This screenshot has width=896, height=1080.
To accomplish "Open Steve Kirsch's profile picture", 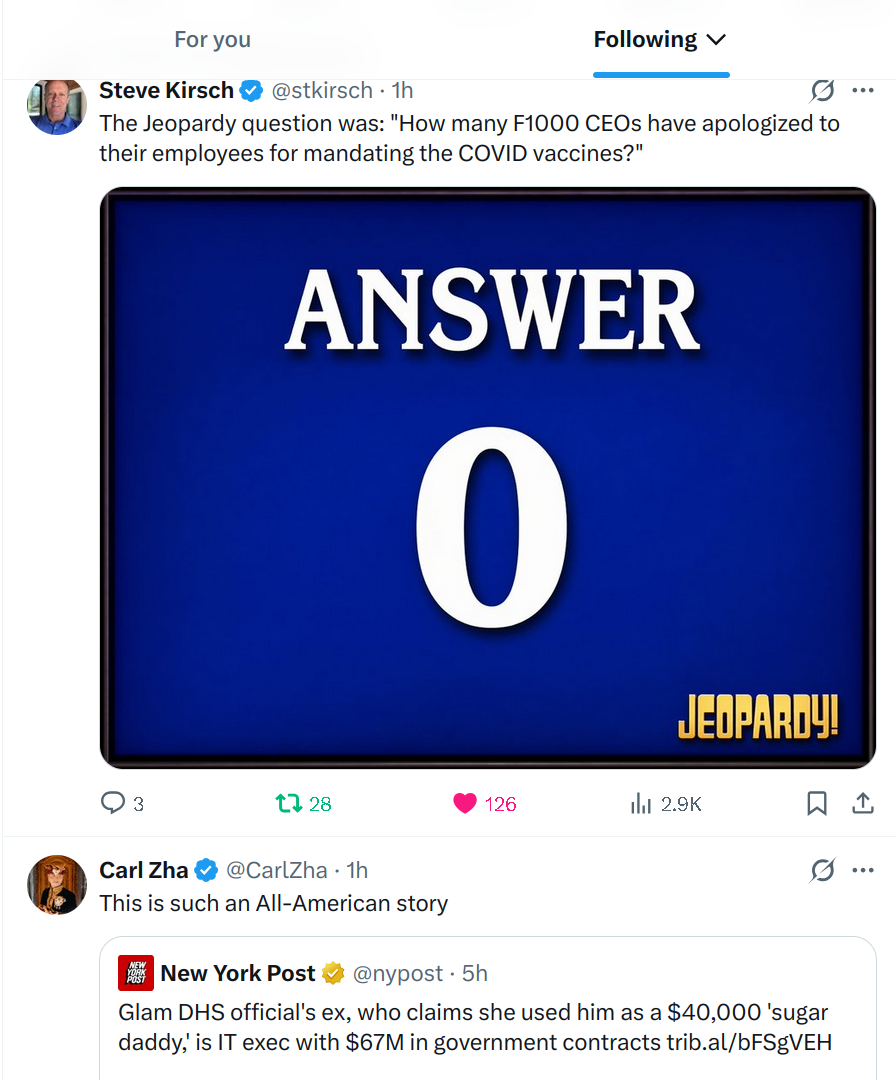I will (56, 105).
